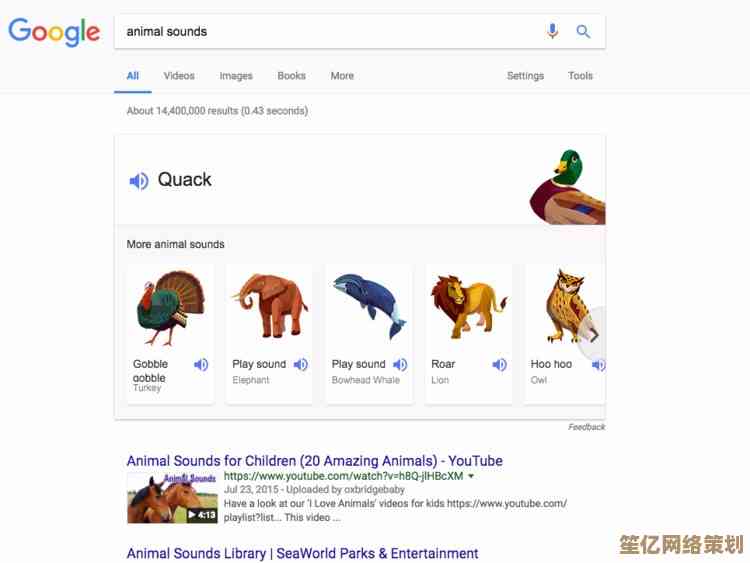Open search Settings

(525, 76)
